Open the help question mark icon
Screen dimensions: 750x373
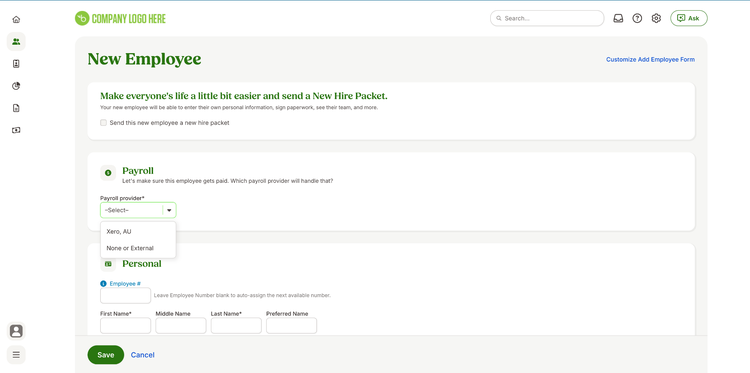637,19
